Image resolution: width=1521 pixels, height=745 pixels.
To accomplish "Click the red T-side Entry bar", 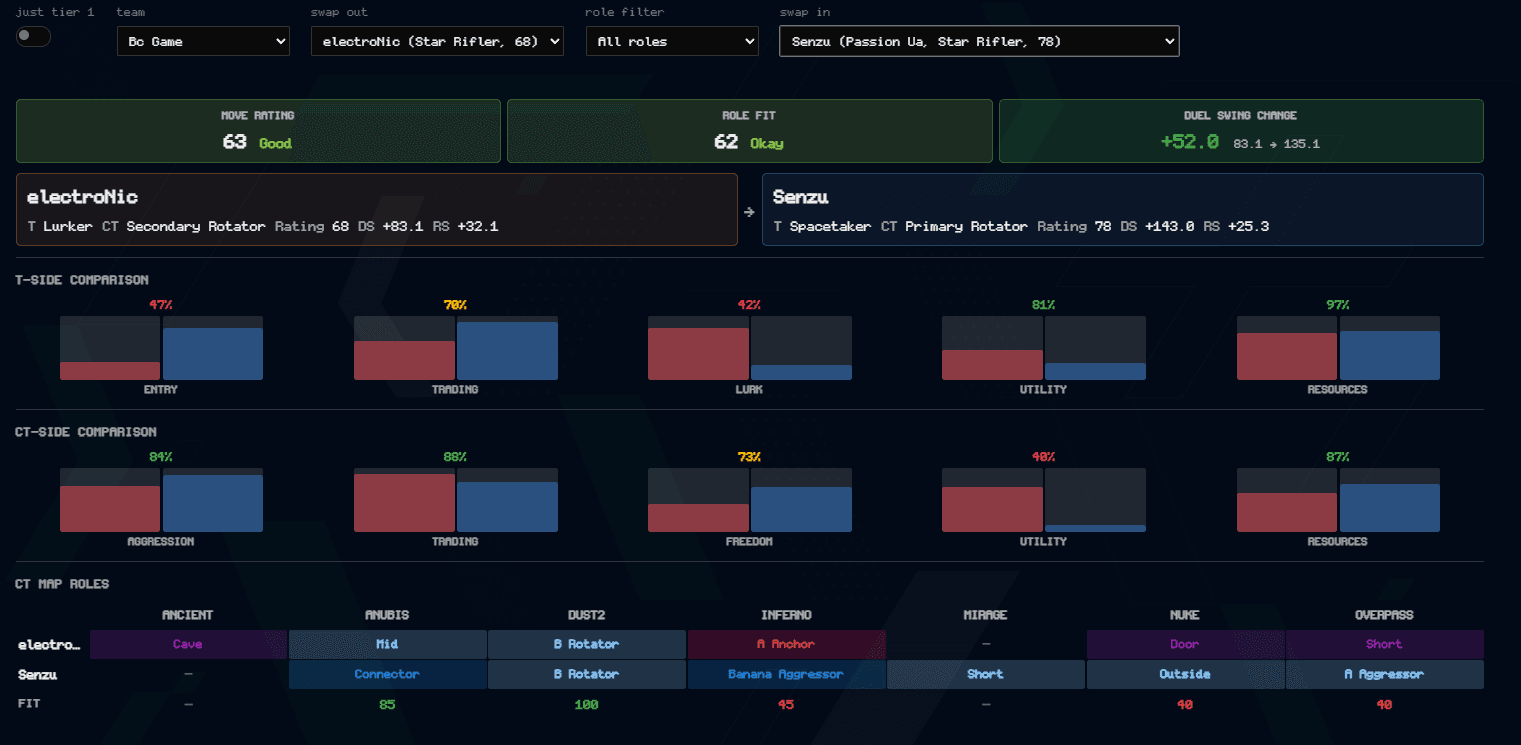I will (110, 371).
